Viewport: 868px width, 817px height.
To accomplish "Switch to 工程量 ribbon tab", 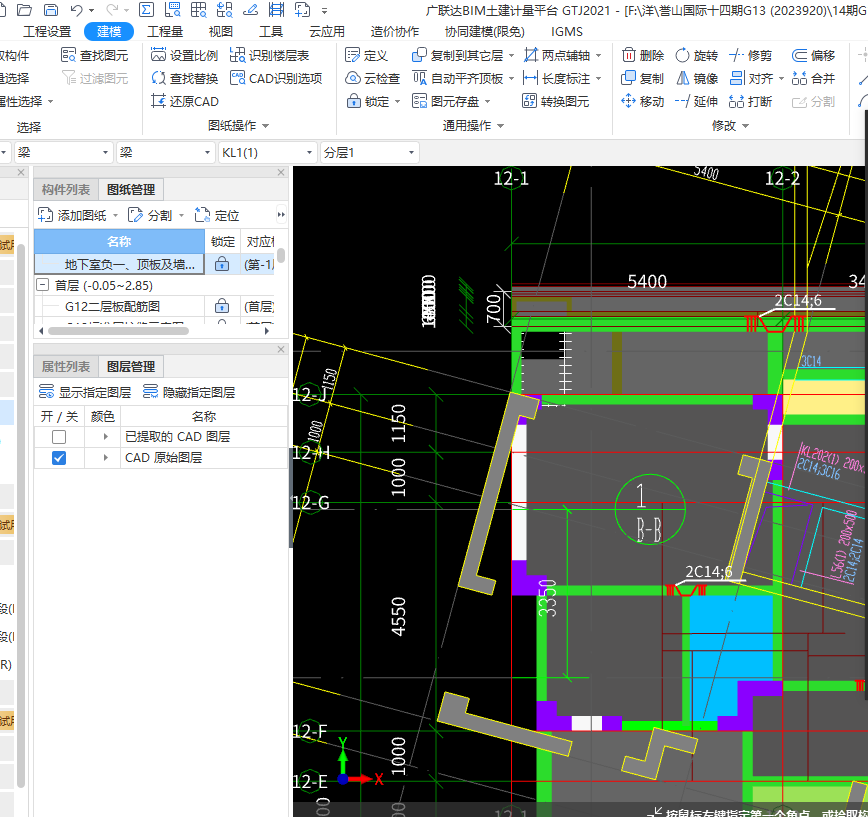I will tap(165, 32).
